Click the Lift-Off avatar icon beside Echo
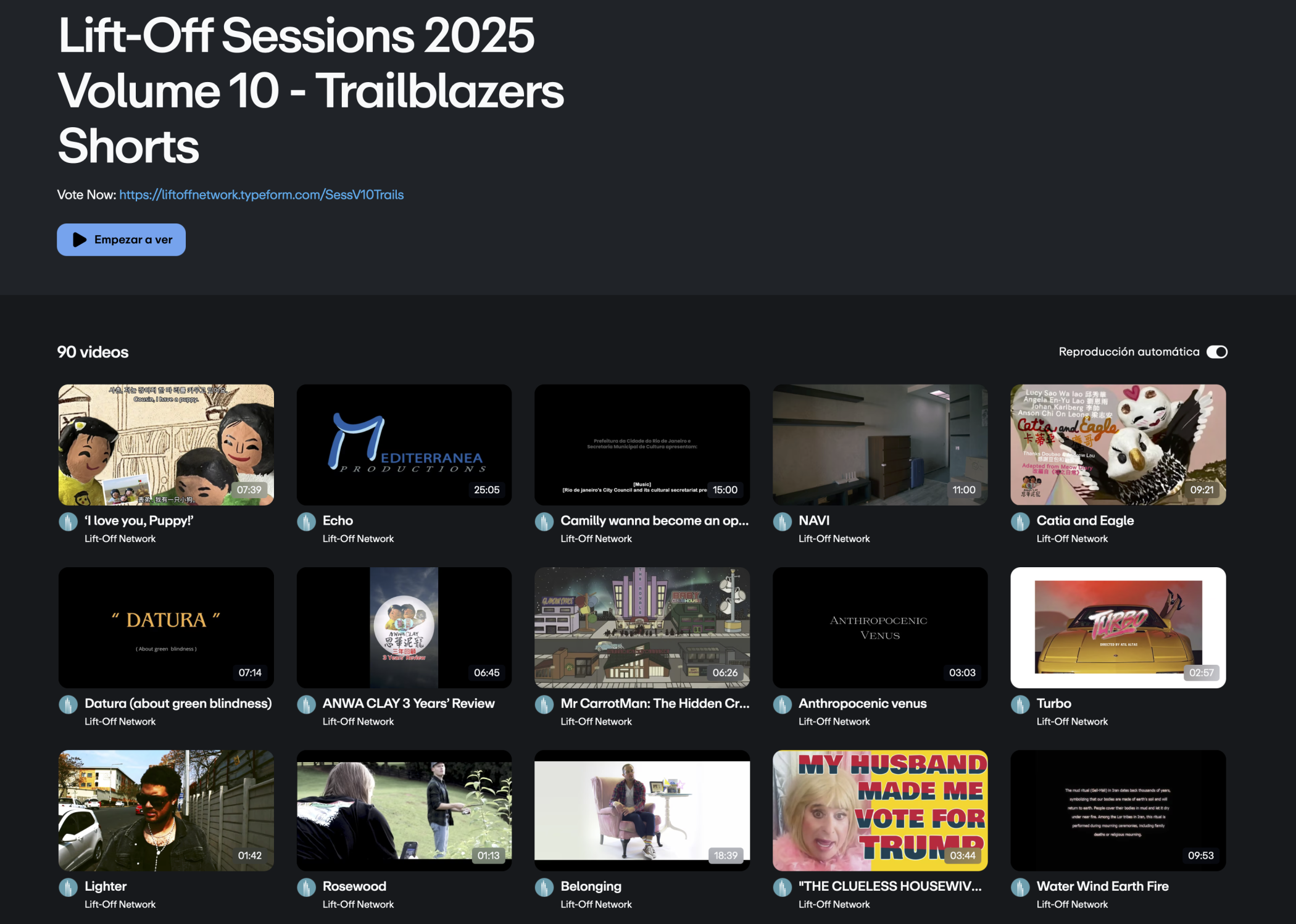Image resolution: width=1296 pixels, height=924 pixels. (306, 522)
